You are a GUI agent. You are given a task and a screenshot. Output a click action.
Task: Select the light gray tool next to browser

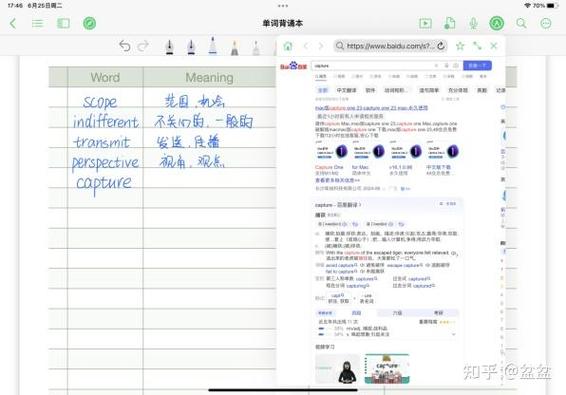point(256,48)
